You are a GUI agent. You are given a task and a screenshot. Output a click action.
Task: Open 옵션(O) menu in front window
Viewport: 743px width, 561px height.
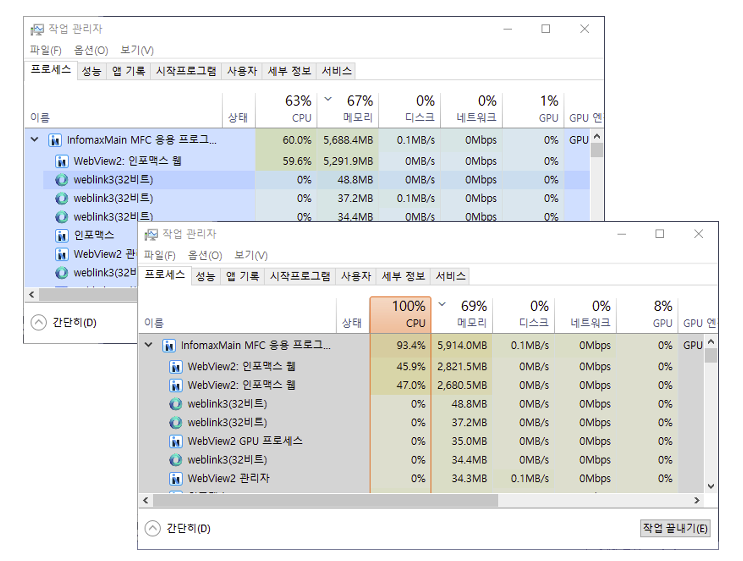[205, 255]
